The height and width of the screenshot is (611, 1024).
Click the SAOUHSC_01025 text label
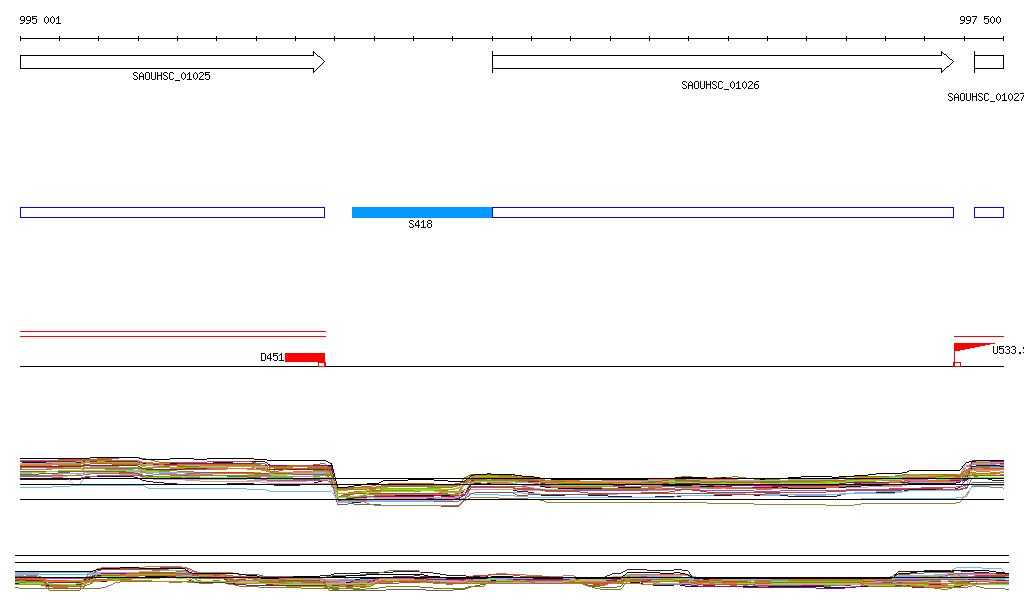tap(171, 77)
